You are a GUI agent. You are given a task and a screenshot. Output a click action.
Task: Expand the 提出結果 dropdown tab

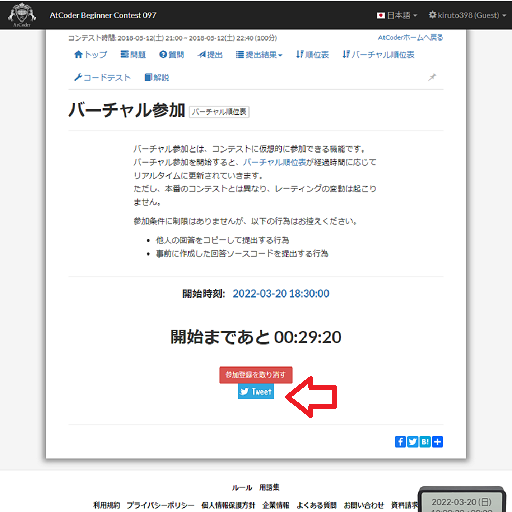259,54
